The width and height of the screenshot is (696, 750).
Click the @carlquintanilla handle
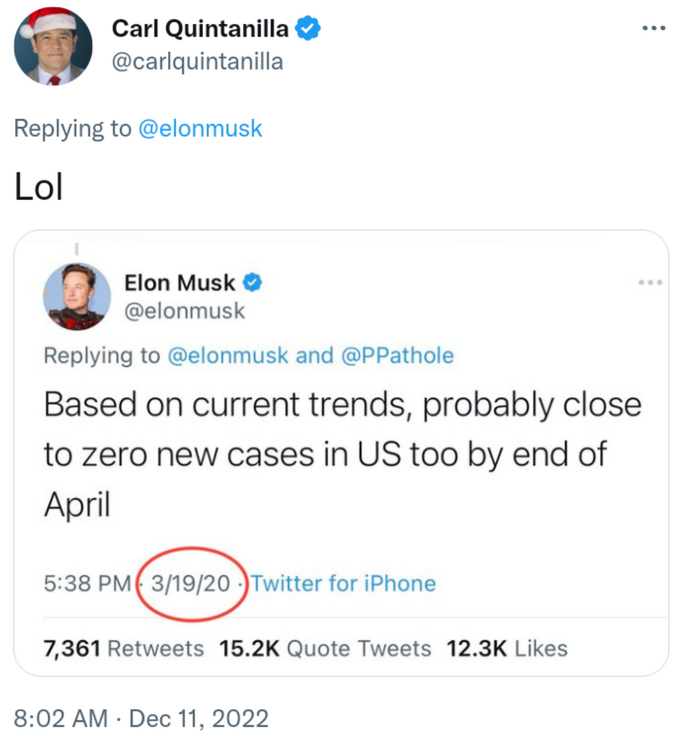pos(196,62)
